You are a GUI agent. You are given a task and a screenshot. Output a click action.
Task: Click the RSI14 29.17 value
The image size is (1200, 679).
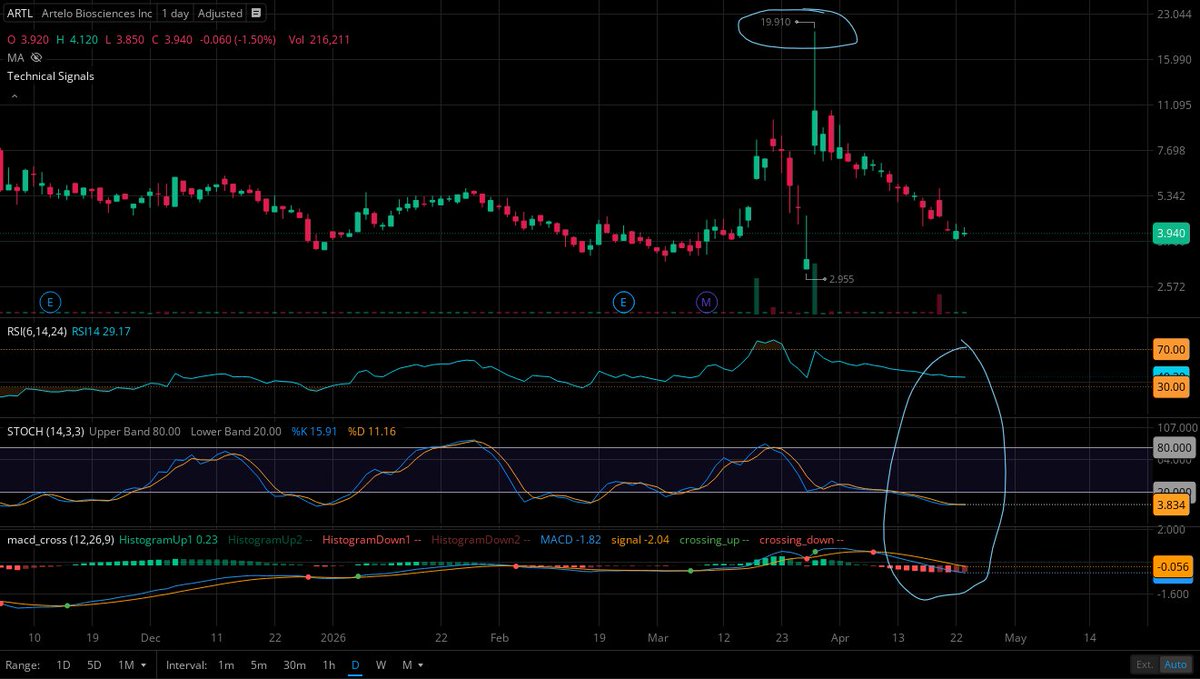[x=103, y=331]
